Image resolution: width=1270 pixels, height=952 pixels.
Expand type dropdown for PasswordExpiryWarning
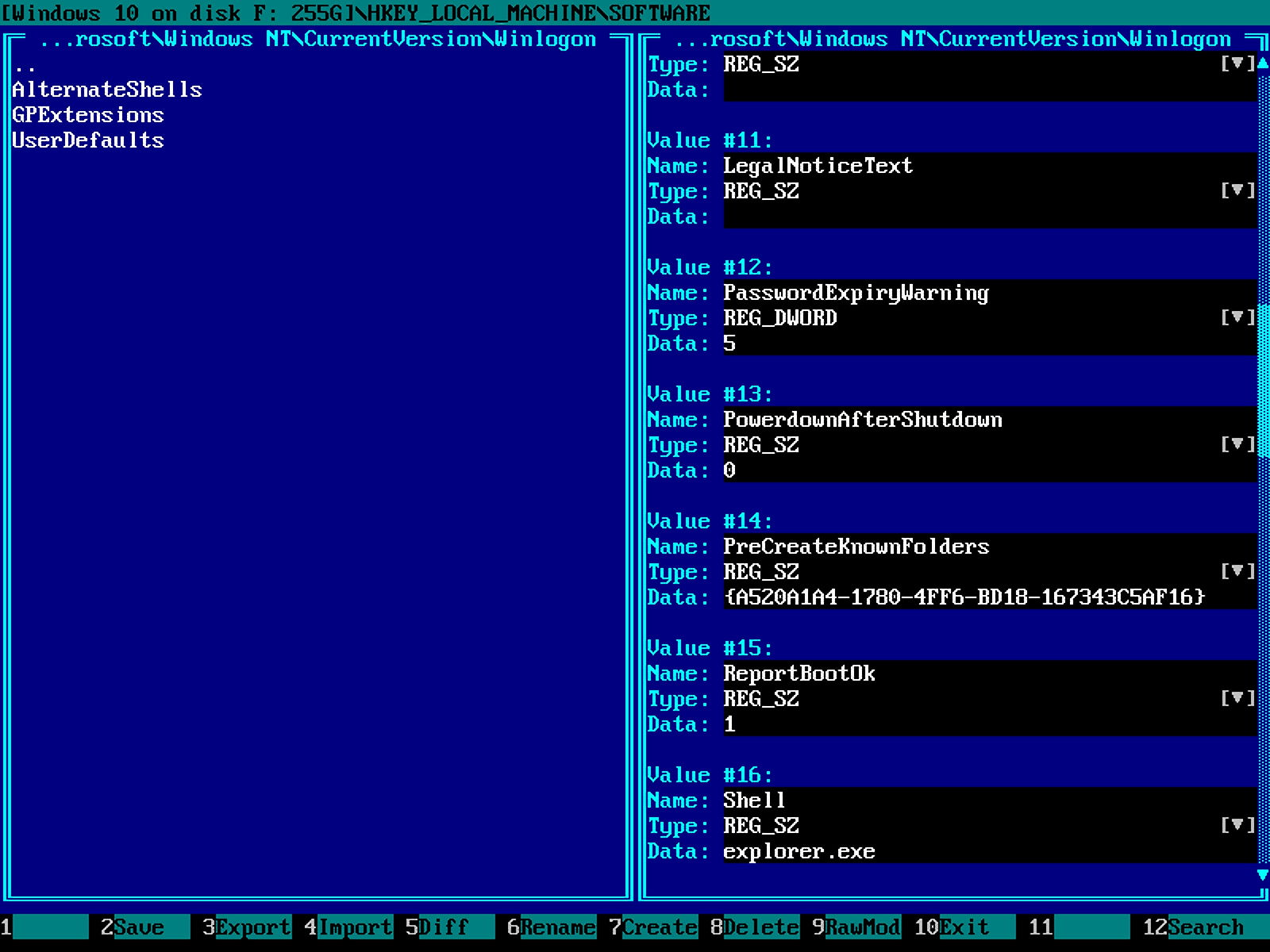(x=1237, y=317)
